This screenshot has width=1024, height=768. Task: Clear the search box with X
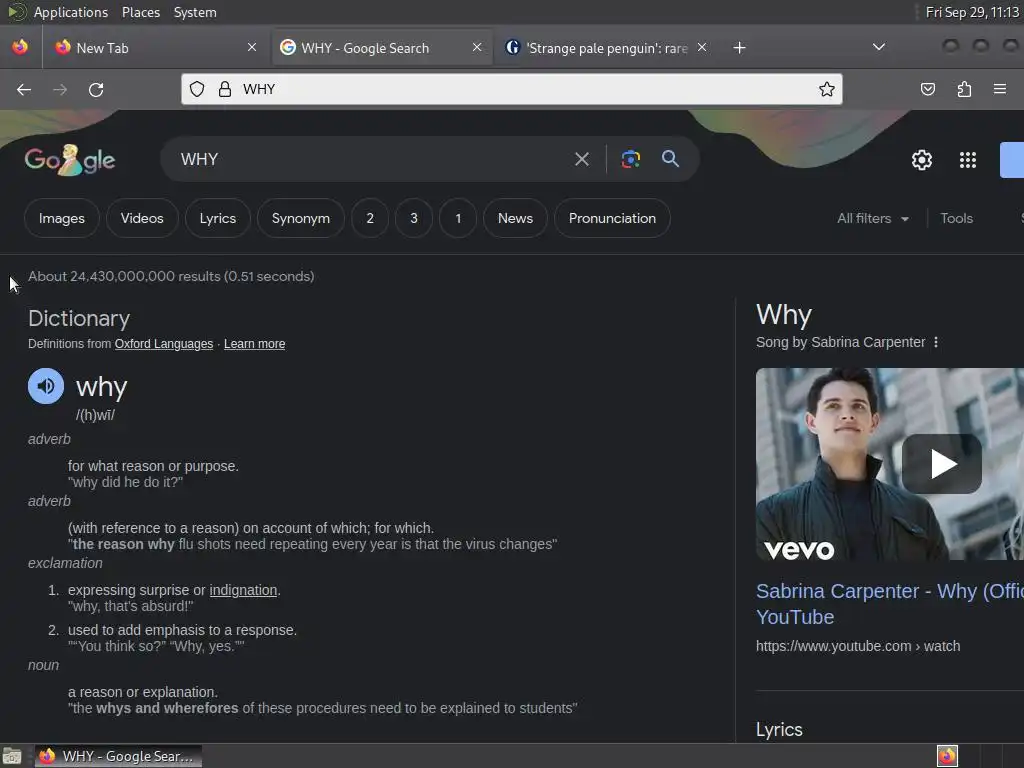pyautogui.click(x=582, y=159)
